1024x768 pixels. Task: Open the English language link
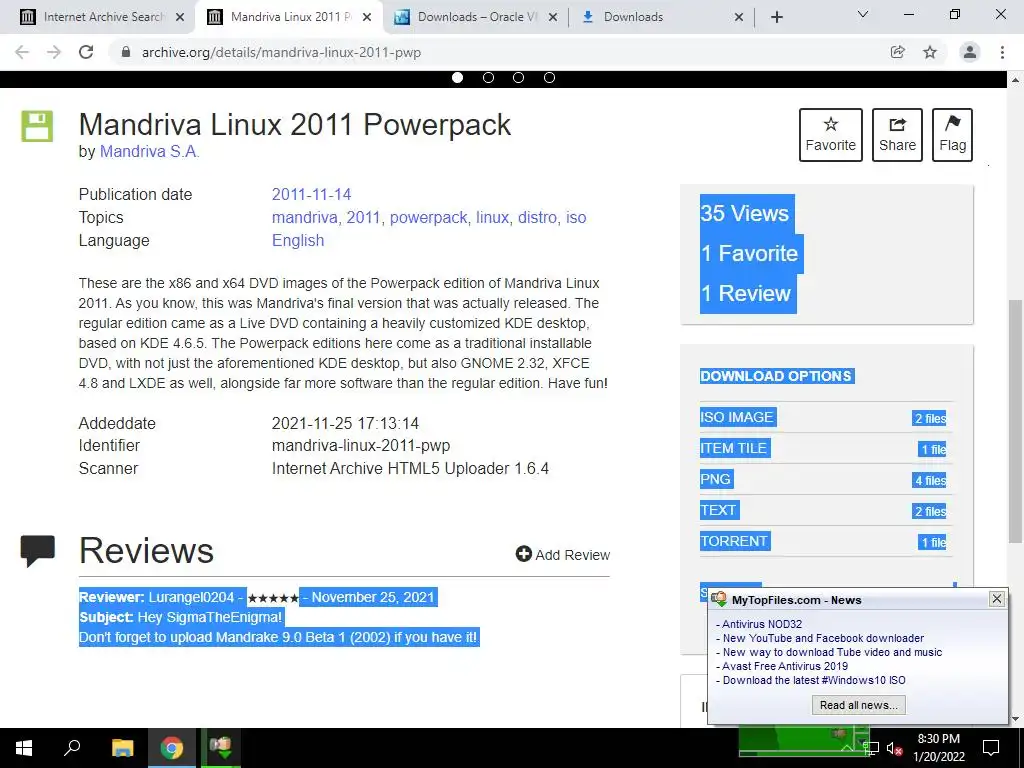pyautogui.click(x=298, y=240)
